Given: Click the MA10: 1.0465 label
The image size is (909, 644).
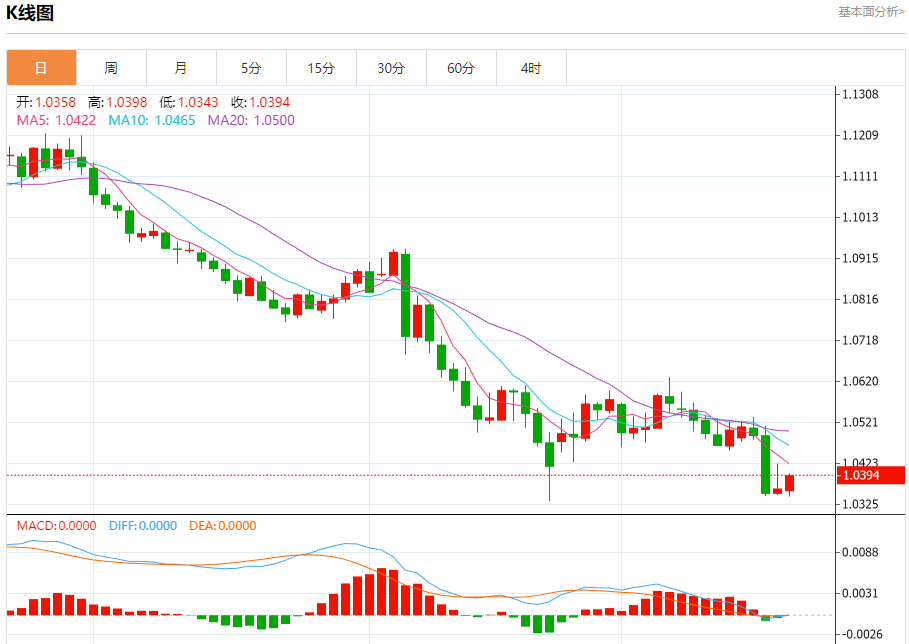Looking at the screenshot, I should [152, 121].
